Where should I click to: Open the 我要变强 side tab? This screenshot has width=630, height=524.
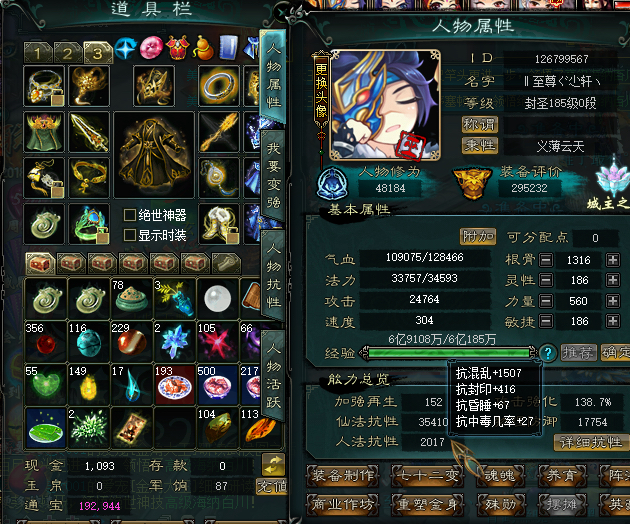274,175
